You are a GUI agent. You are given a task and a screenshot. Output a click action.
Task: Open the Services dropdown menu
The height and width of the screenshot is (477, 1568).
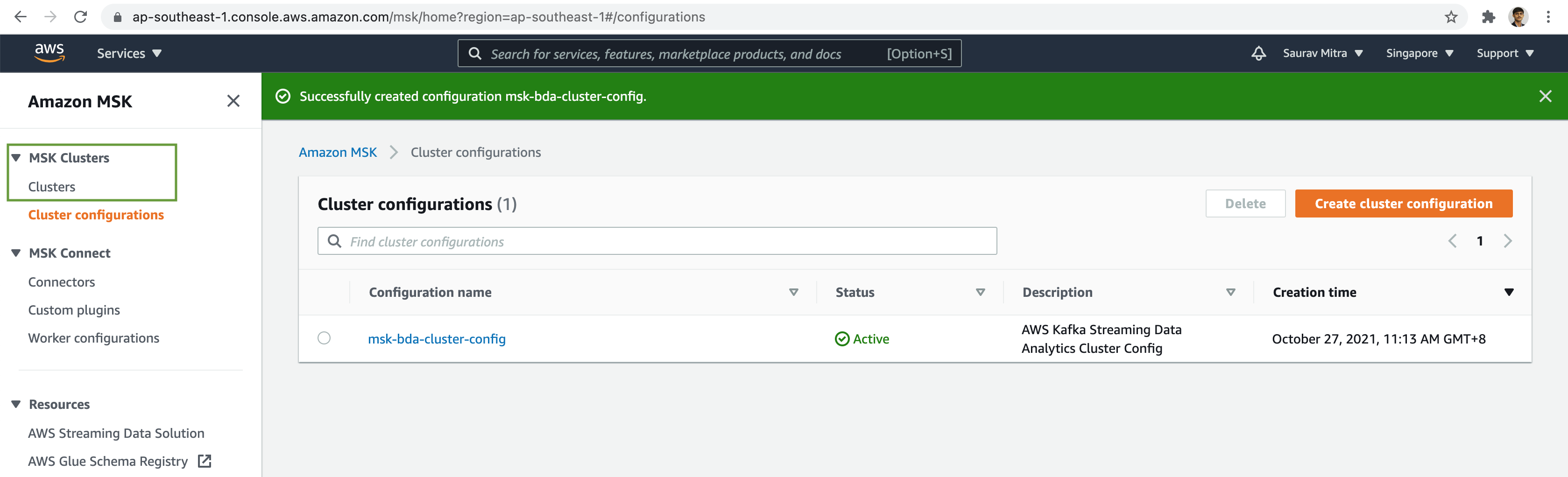coord(129,54)
